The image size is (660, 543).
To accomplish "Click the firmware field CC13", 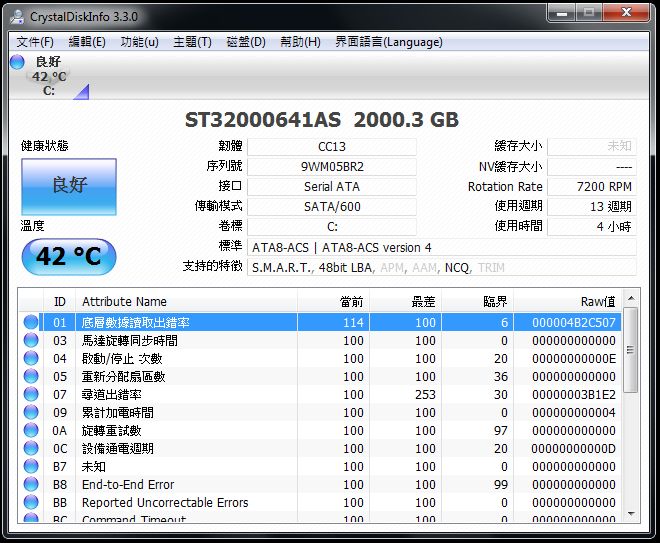I will (x=332, y=147).
